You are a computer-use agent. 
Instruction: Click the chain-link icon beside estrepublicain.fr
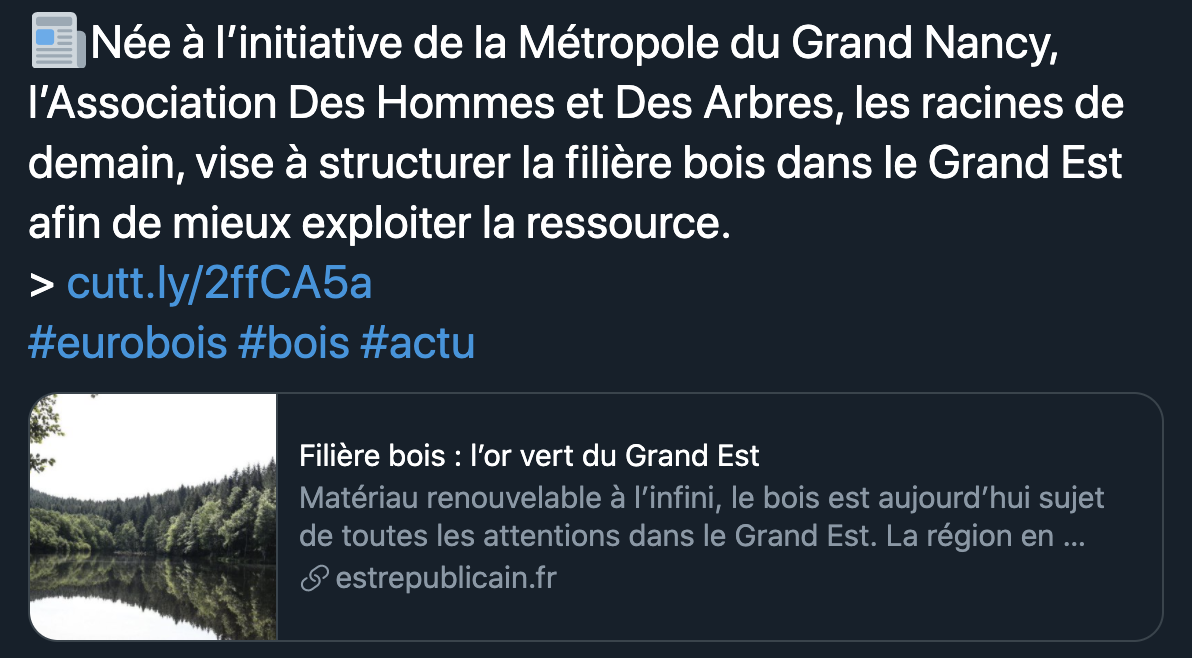click(314, 578)
